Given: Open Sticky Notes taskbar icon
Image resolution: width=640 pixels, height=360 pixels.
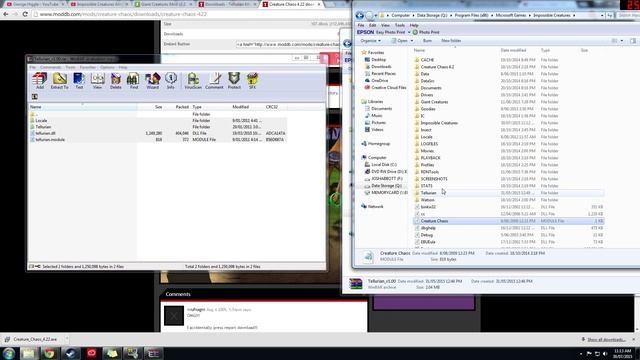Looking at the screenshot, I should click(x=112, y=353).
